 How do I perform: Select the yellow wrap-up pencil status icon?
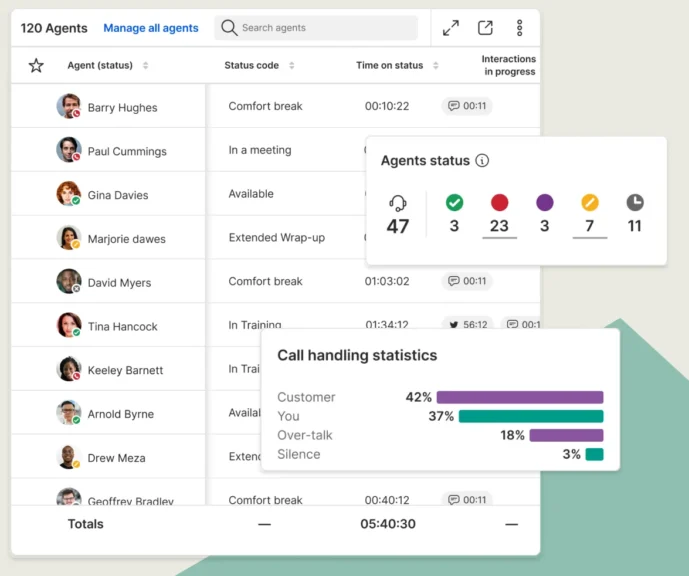point(590,202)
